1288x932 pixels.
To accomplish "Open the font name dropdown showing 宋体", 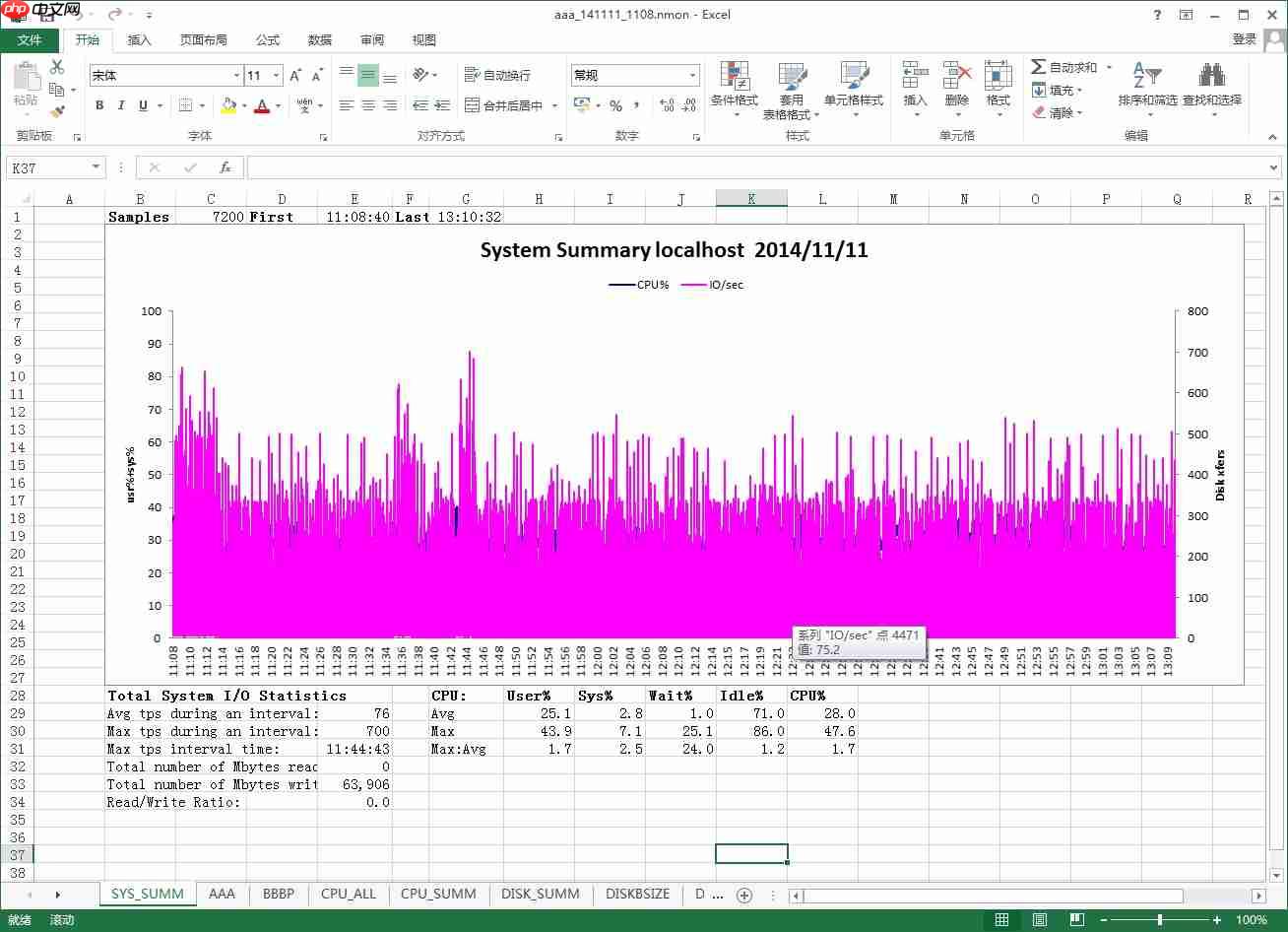I will 236,76.
